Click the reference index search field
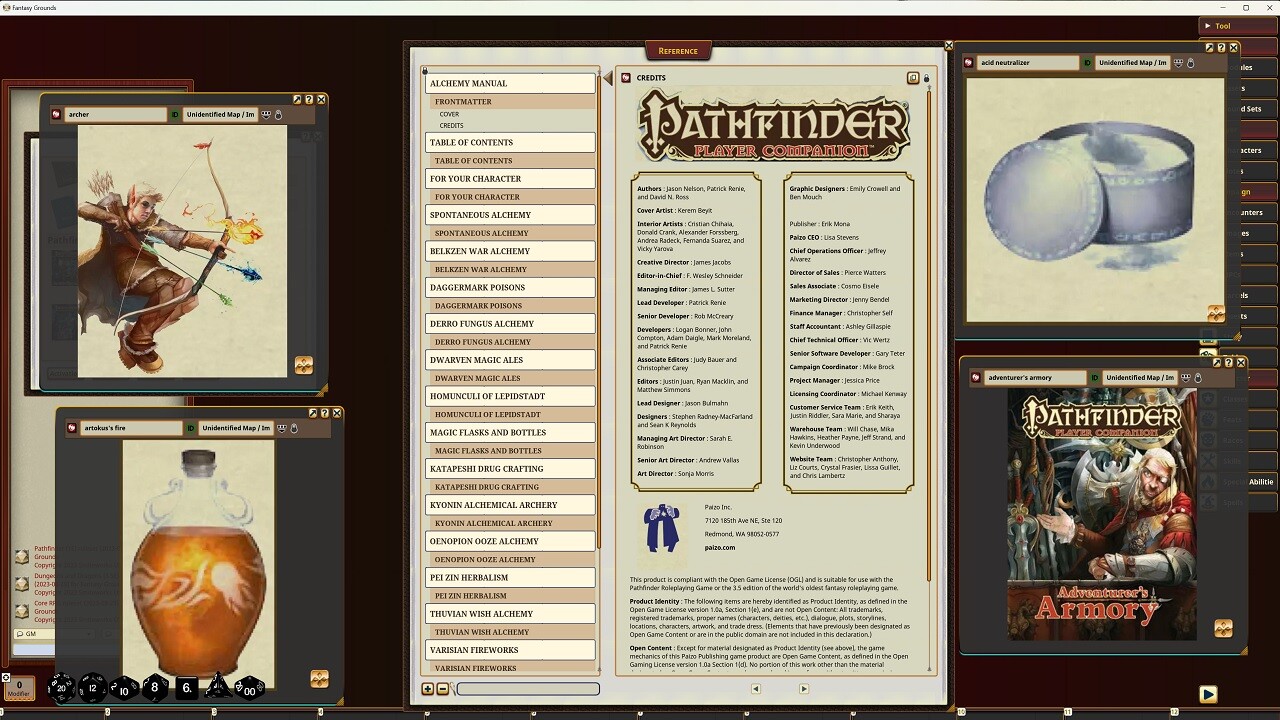This screenshot has height=720, width=1280. [527, 689]
